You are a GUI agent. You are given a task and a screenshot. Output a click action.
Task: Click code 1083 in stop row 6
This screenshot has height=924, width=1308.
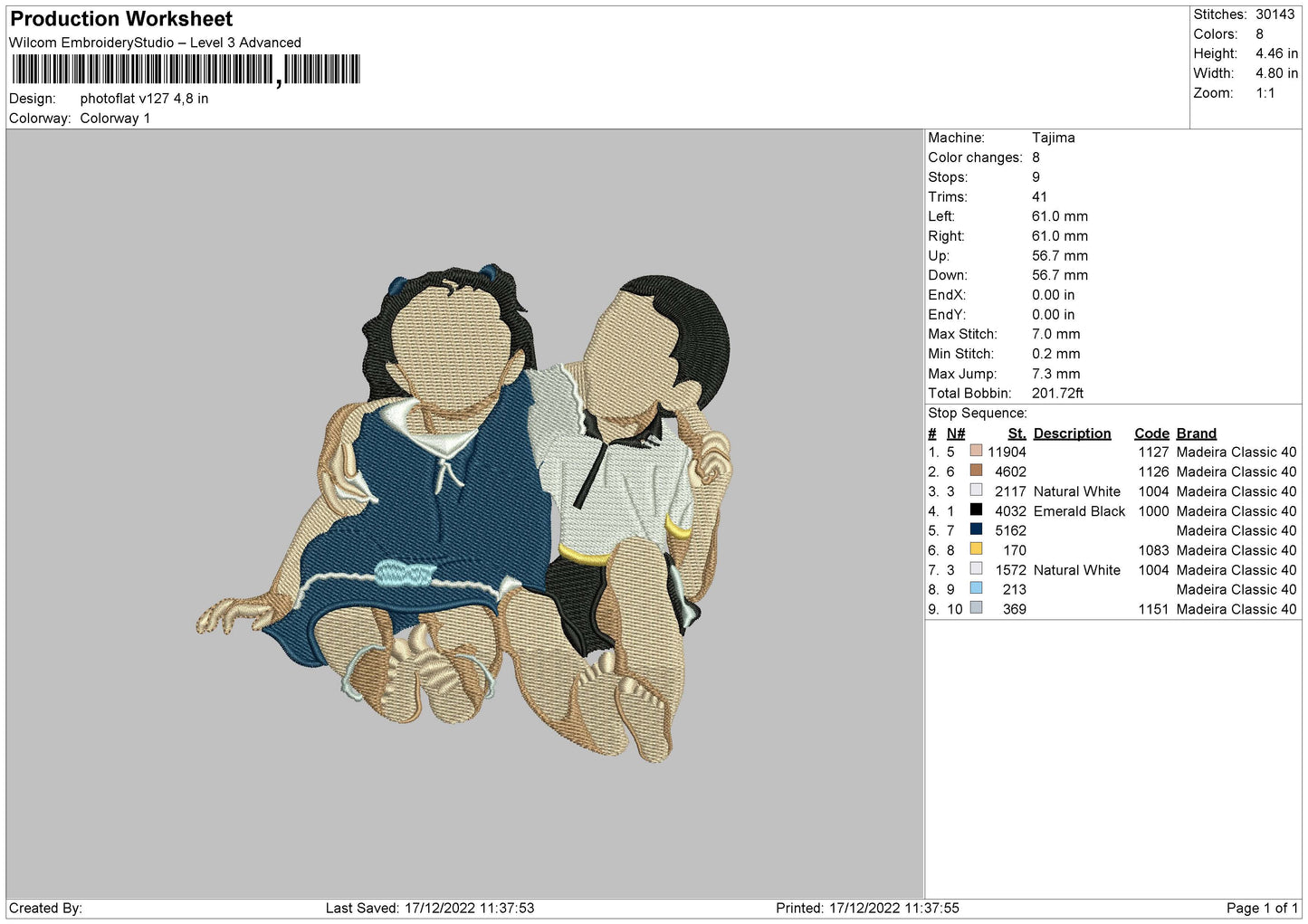coord(1153,550)
